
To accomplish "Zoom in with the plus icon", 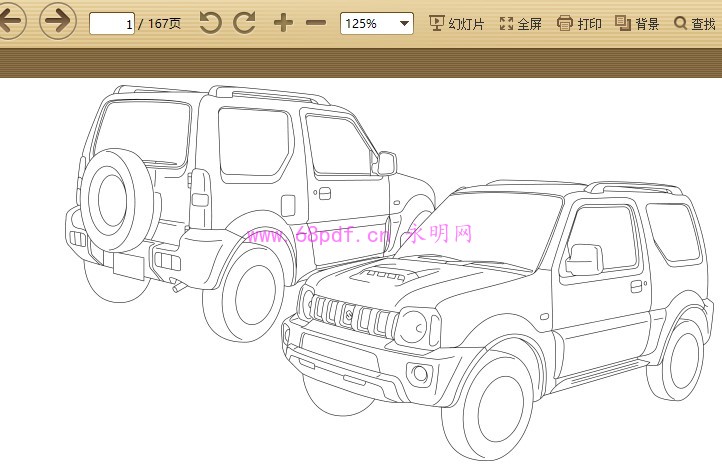I will coord(283,23).
